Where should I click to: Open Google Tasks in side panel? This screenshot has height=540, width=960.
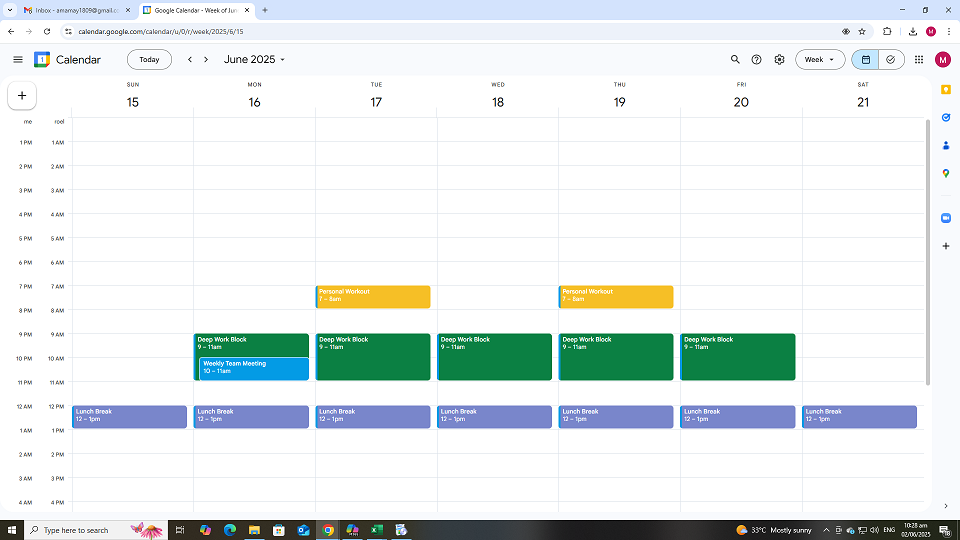tap(946, 118)
